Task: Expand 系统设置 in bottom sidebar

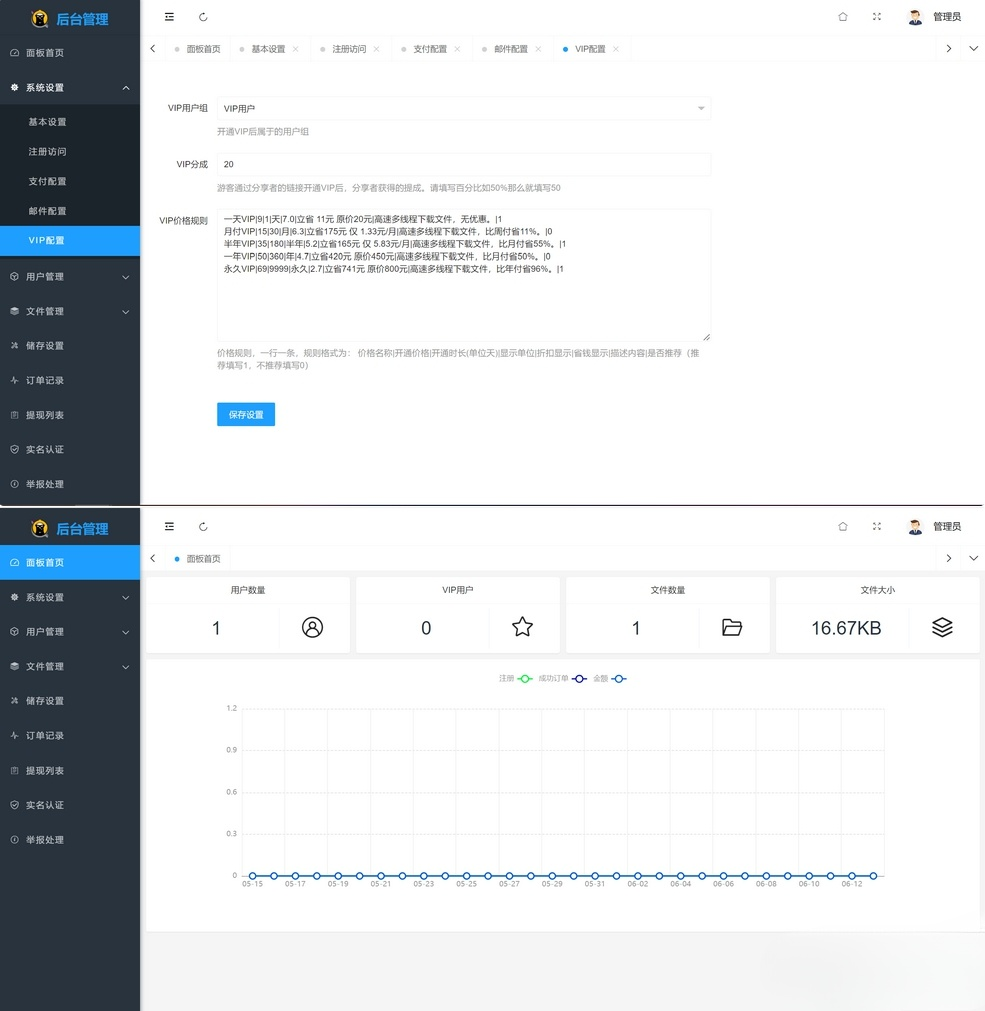Action: (x=70, y=597)
